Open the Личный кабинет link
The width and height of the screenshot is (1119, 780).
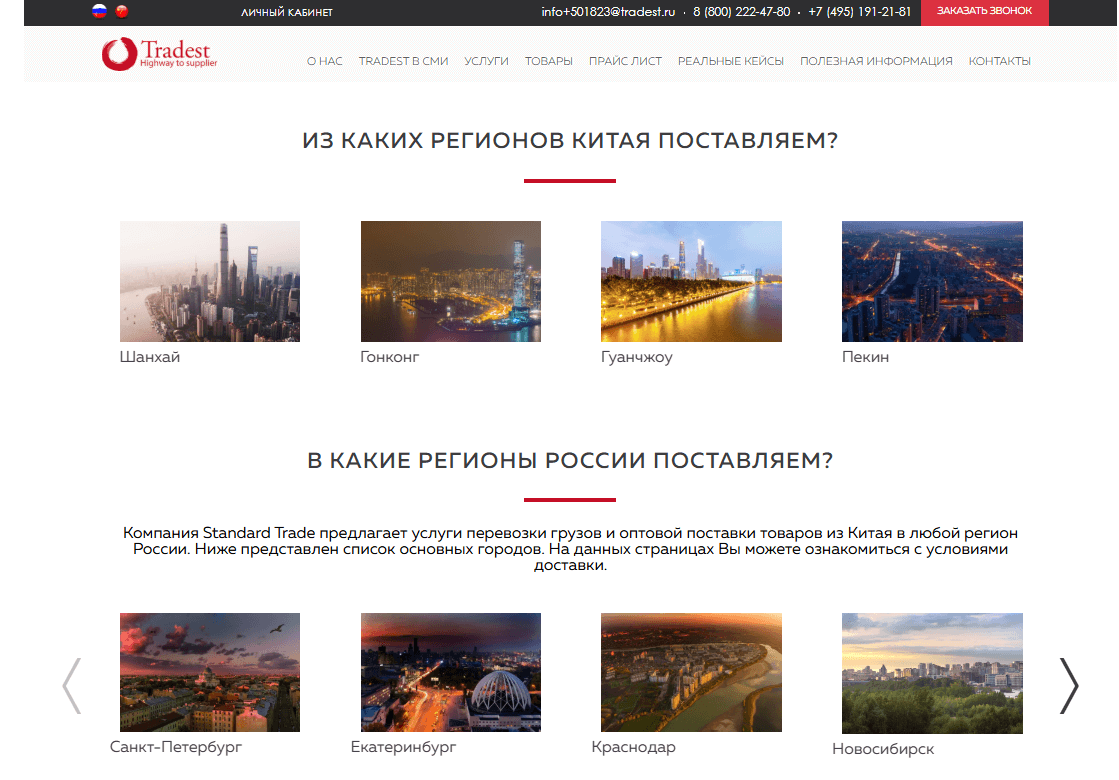(287, 13)
